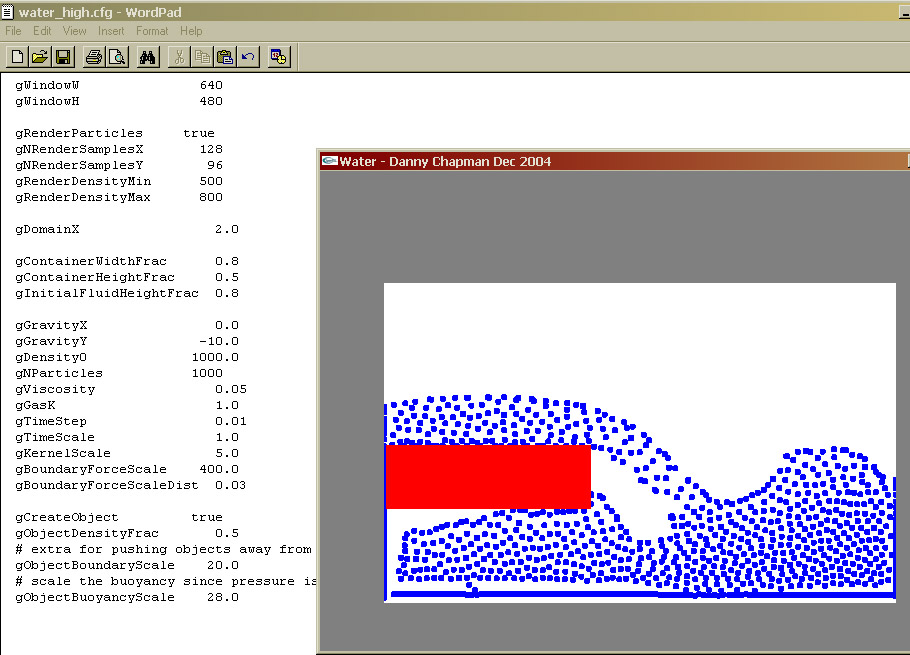Undo the last action with the toolbar icon
The width and height of the screenshot is (910, 655).
tap(248, 57)
